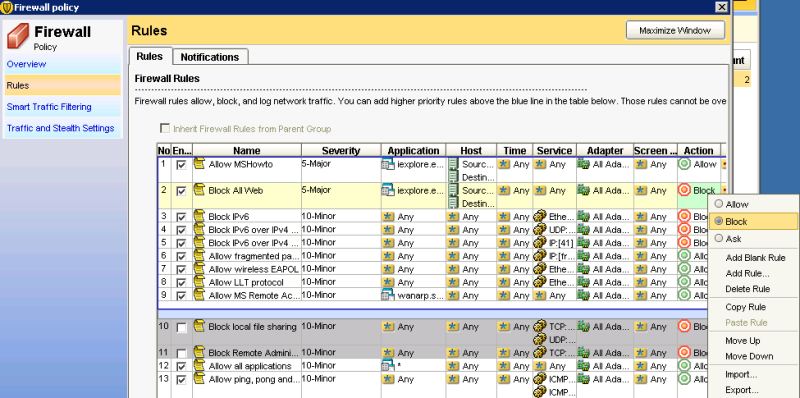The image size is (800, 398).
Task: Click rule scroll icon for Block IPv6
Action: [199, 216]
